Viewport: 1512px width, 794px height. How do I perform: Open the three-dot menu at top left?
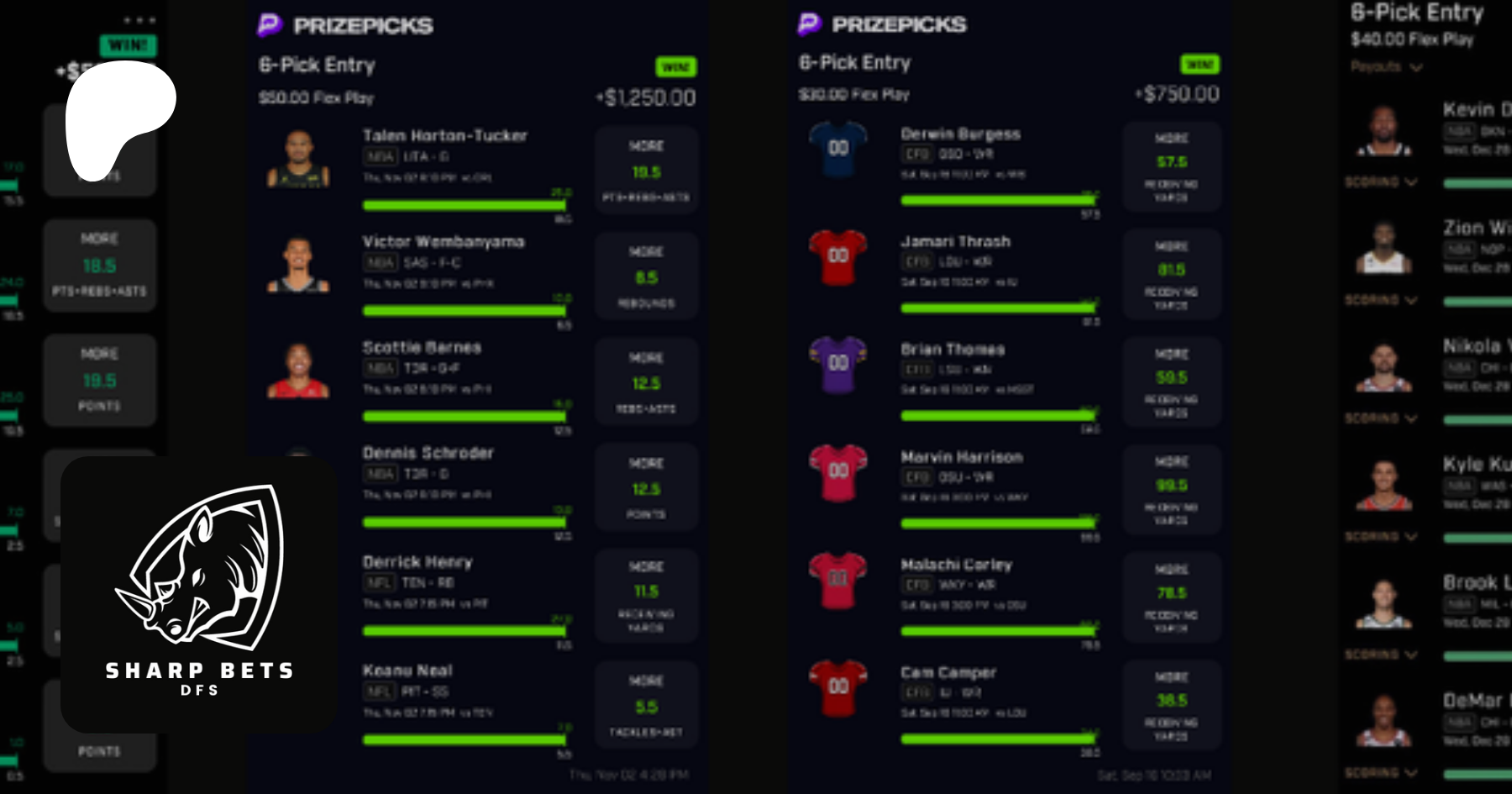click(x=139, y=20)
